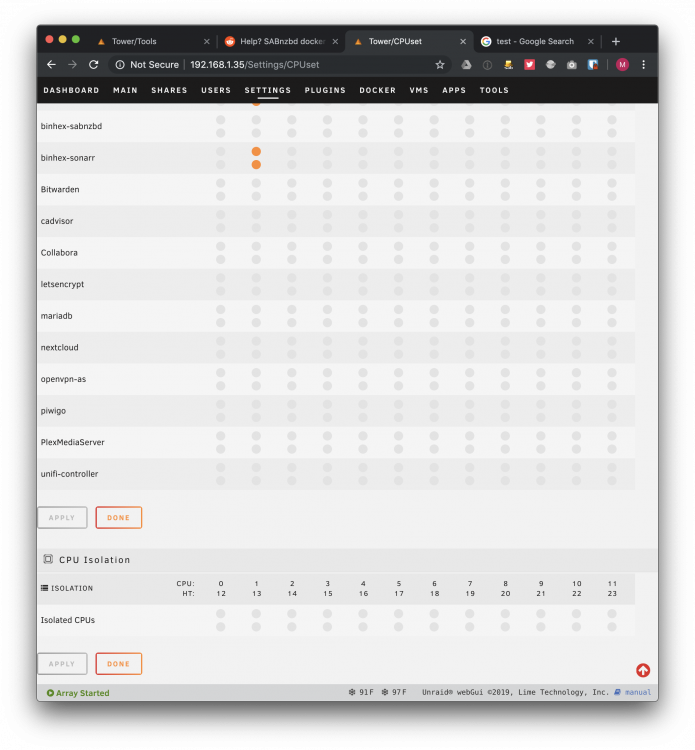Switch to test - Google Search tab
Screen dimensions: 695x750
[x=535, y=42]
